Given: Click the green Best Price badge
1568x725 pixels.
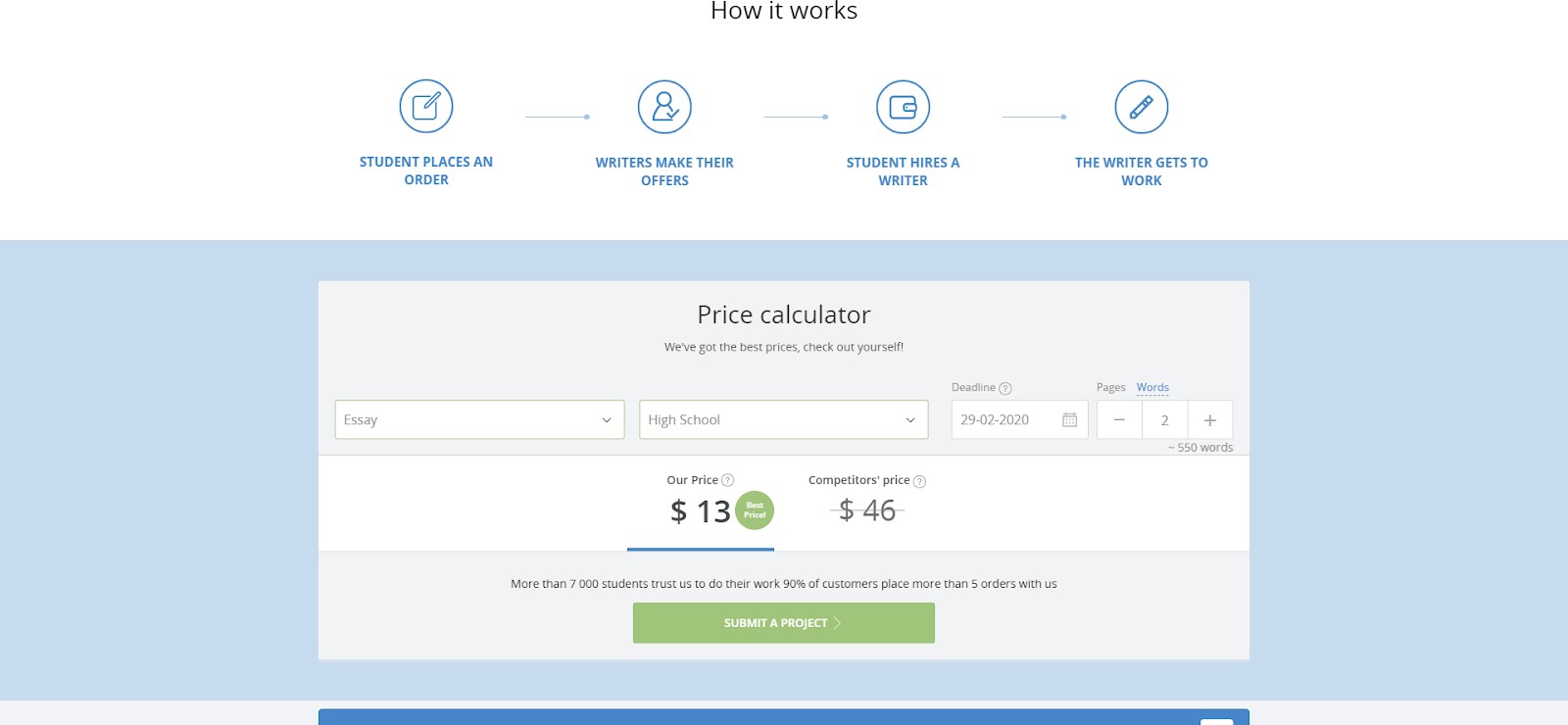Looking at the screenshot, I should click(755, 510).
